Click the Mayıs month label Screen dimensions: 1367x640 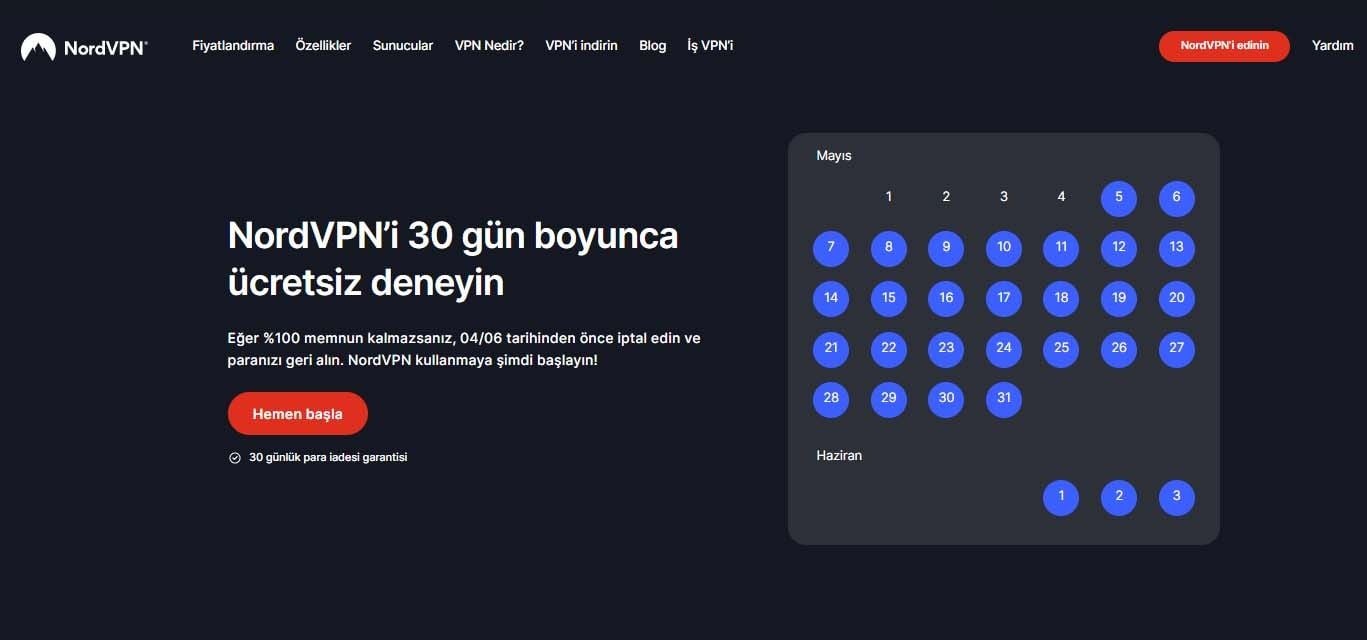[834, 156]
